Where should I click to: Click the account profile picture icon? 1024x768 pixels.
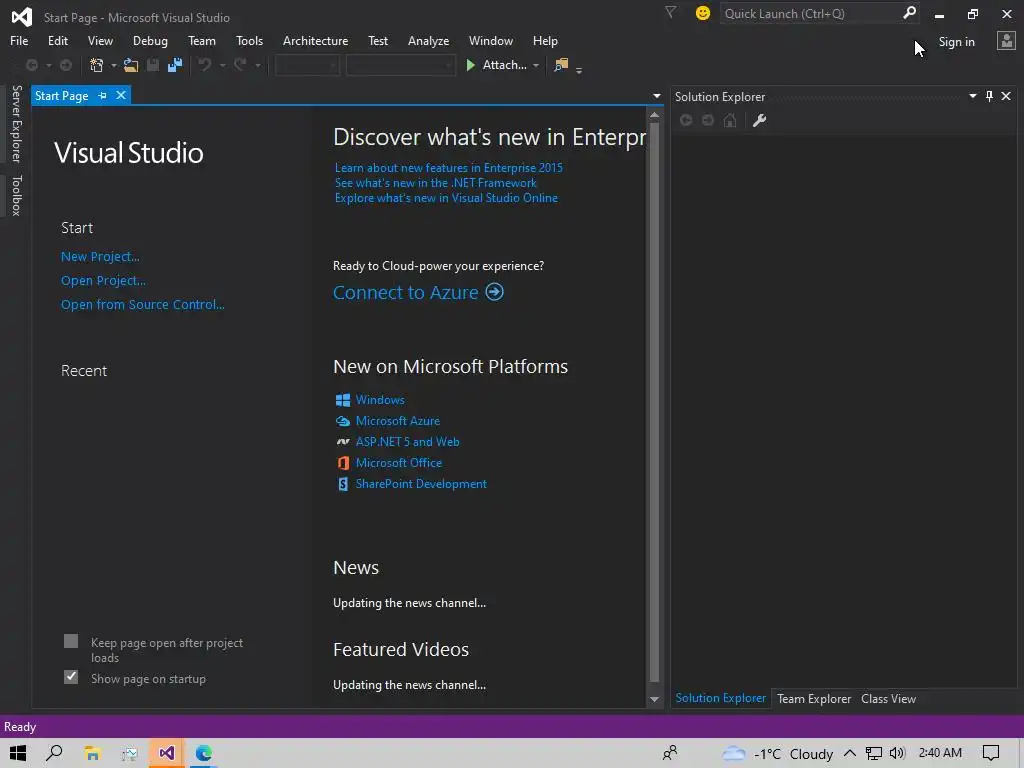[1006, 41]
